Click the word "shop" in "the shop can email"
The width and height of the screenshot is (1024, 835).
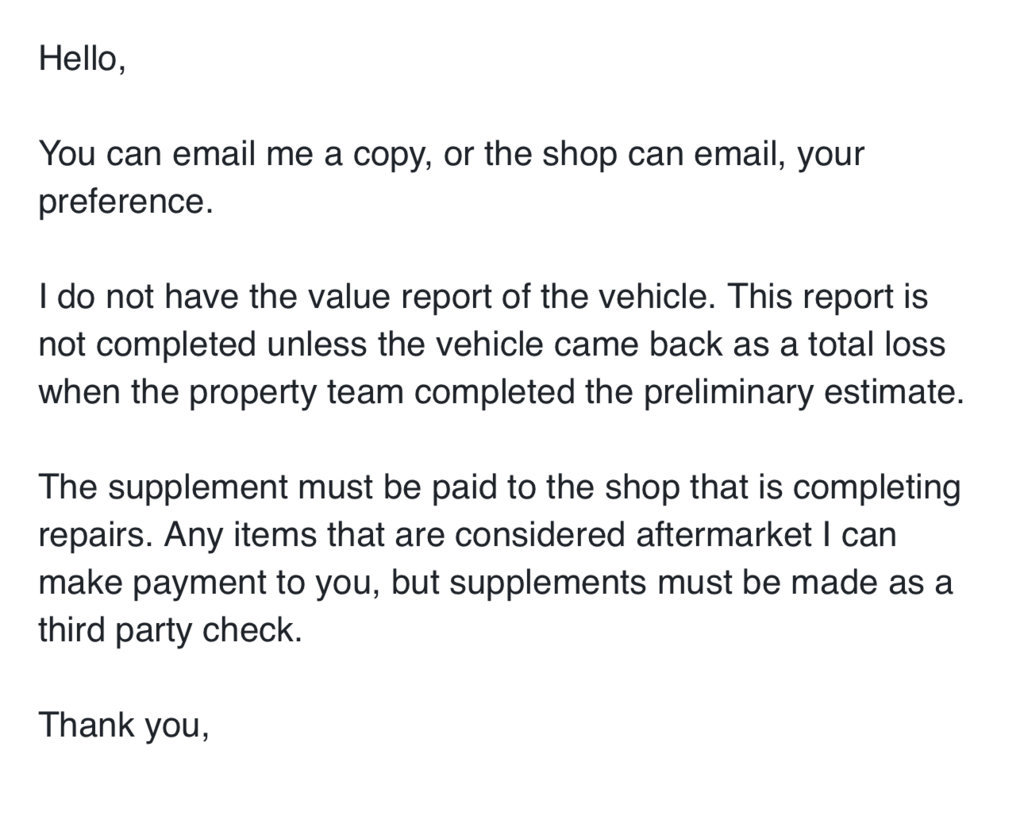coord(579,156)
